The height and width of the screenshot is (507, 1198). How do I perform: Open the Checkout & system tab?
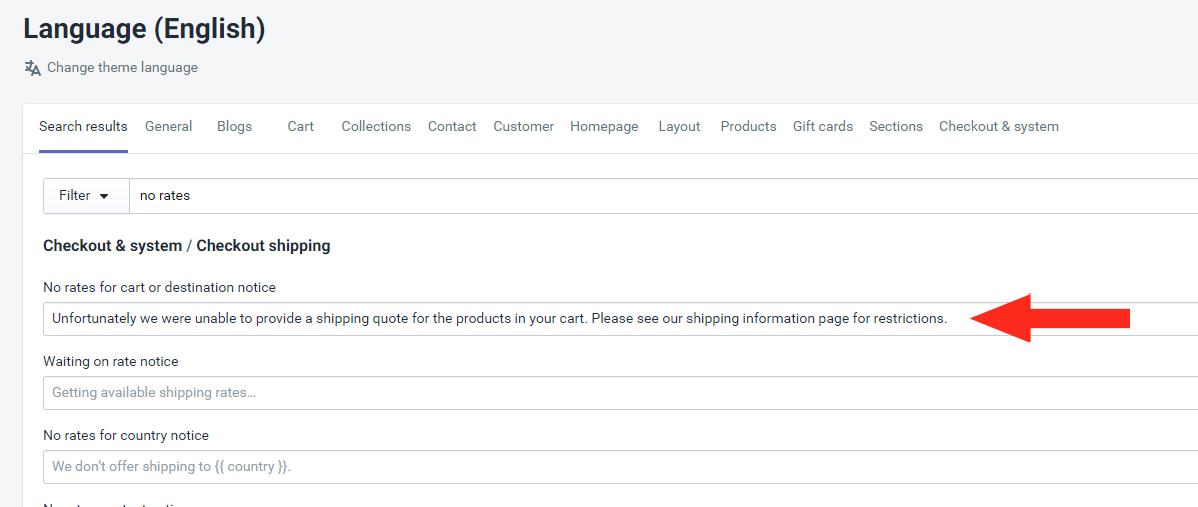(999, 127)
